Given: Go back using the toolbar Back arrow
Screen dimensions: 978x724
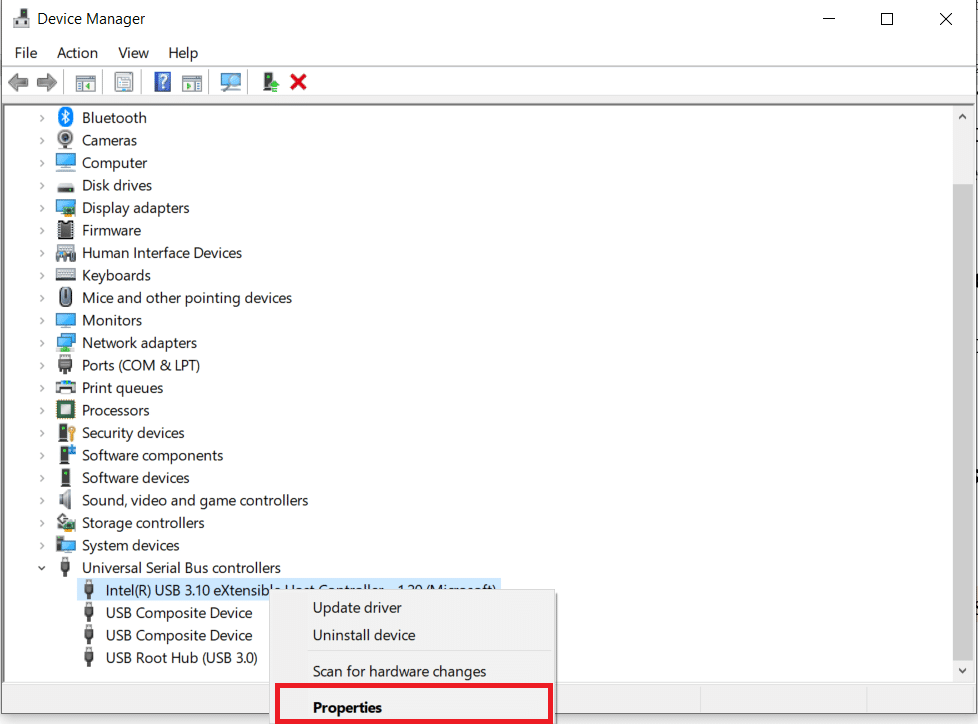Looking at the screenshot, I should (19, 82).
